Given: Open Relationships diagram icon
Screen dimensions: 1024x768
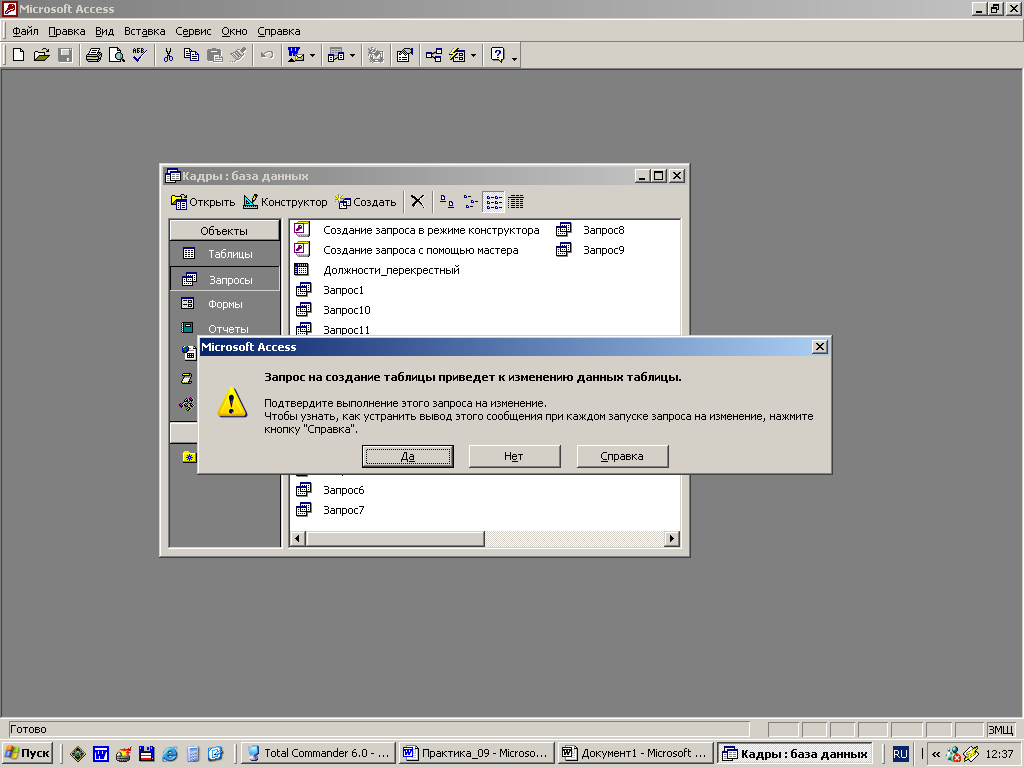Looking at the screenshot, I should coord(434,56).
